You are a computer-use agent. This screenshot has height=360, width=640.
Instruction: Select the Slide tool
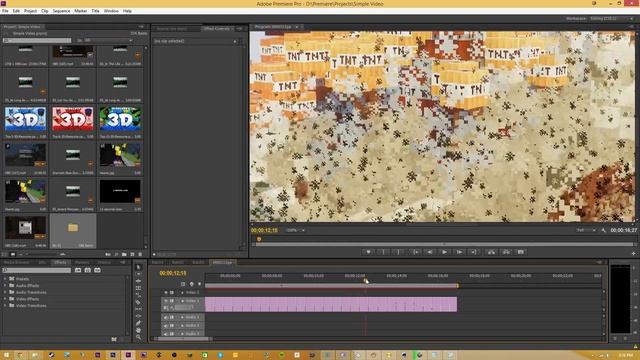[x=138, y=316]
